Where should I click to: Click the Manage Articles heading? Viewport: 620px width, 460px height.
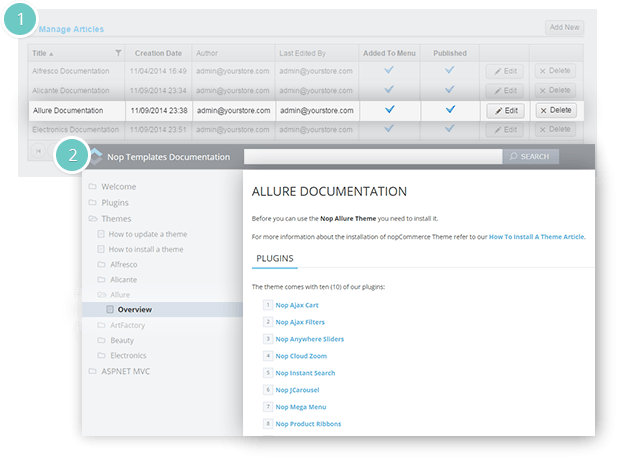click(x=71, y=29)
